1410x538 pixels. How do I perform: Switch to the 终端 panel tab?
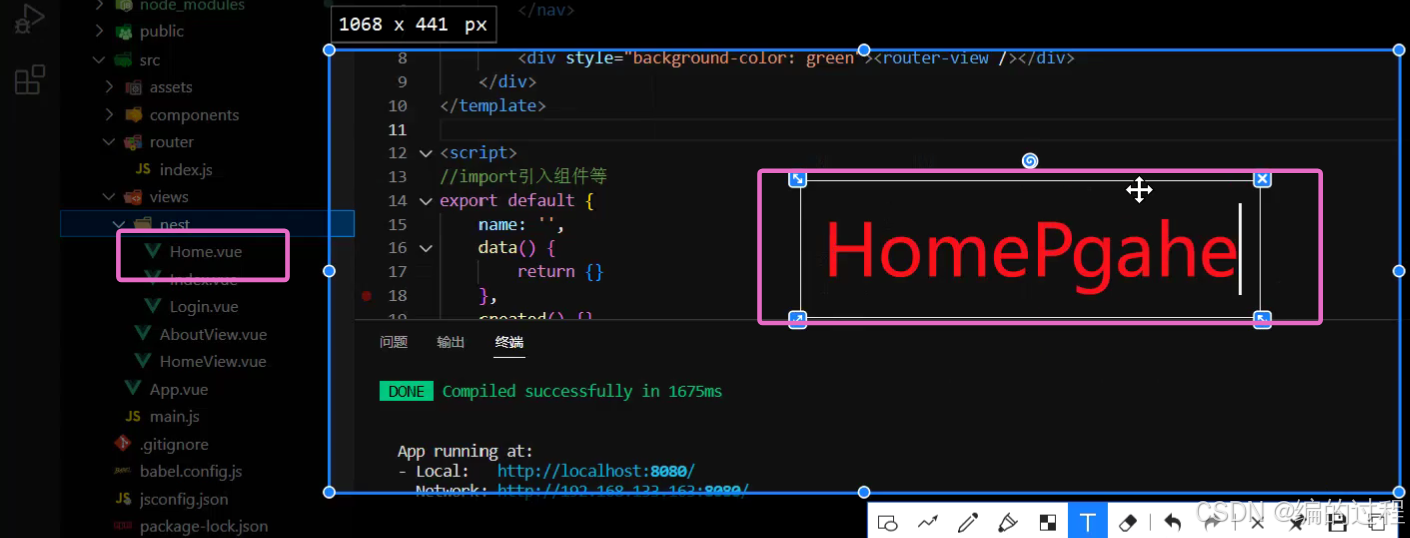pos(509,342)
